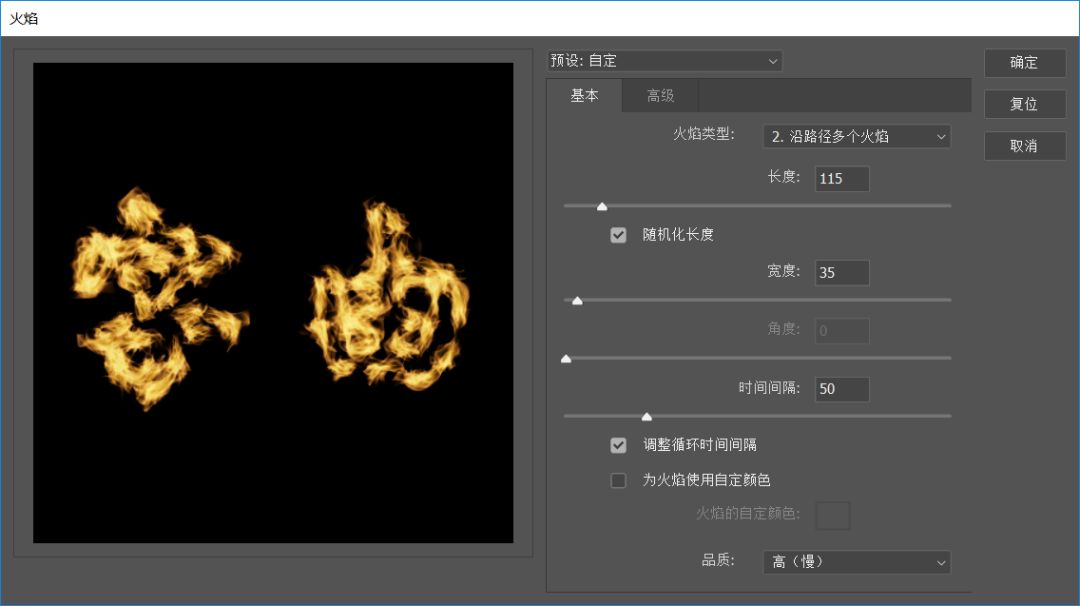This screenshot has width=1080, height=606.
Task: Click the 宽度 value input field
Action: [841, 273]
